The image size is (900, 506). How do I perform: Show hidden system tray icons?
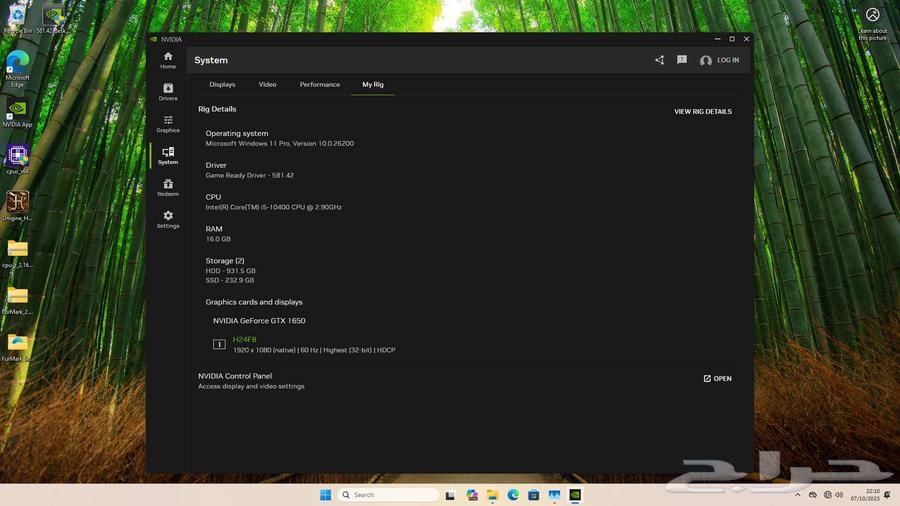point(797,495)
